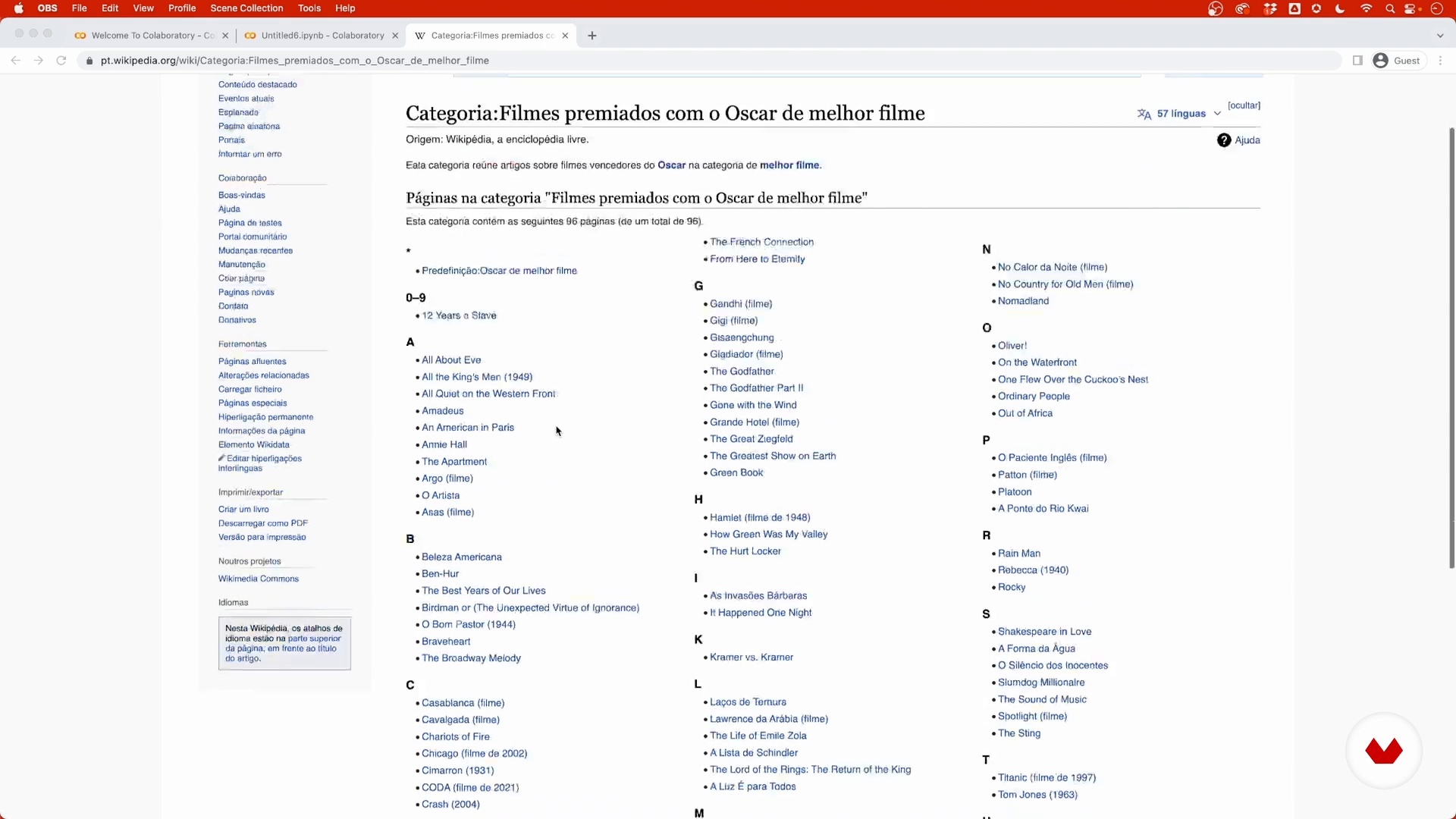Open the macOS Spotlight search icon
Image resolution: width=1456 pixels, height=819 pixels.
tap(1390, 8)
